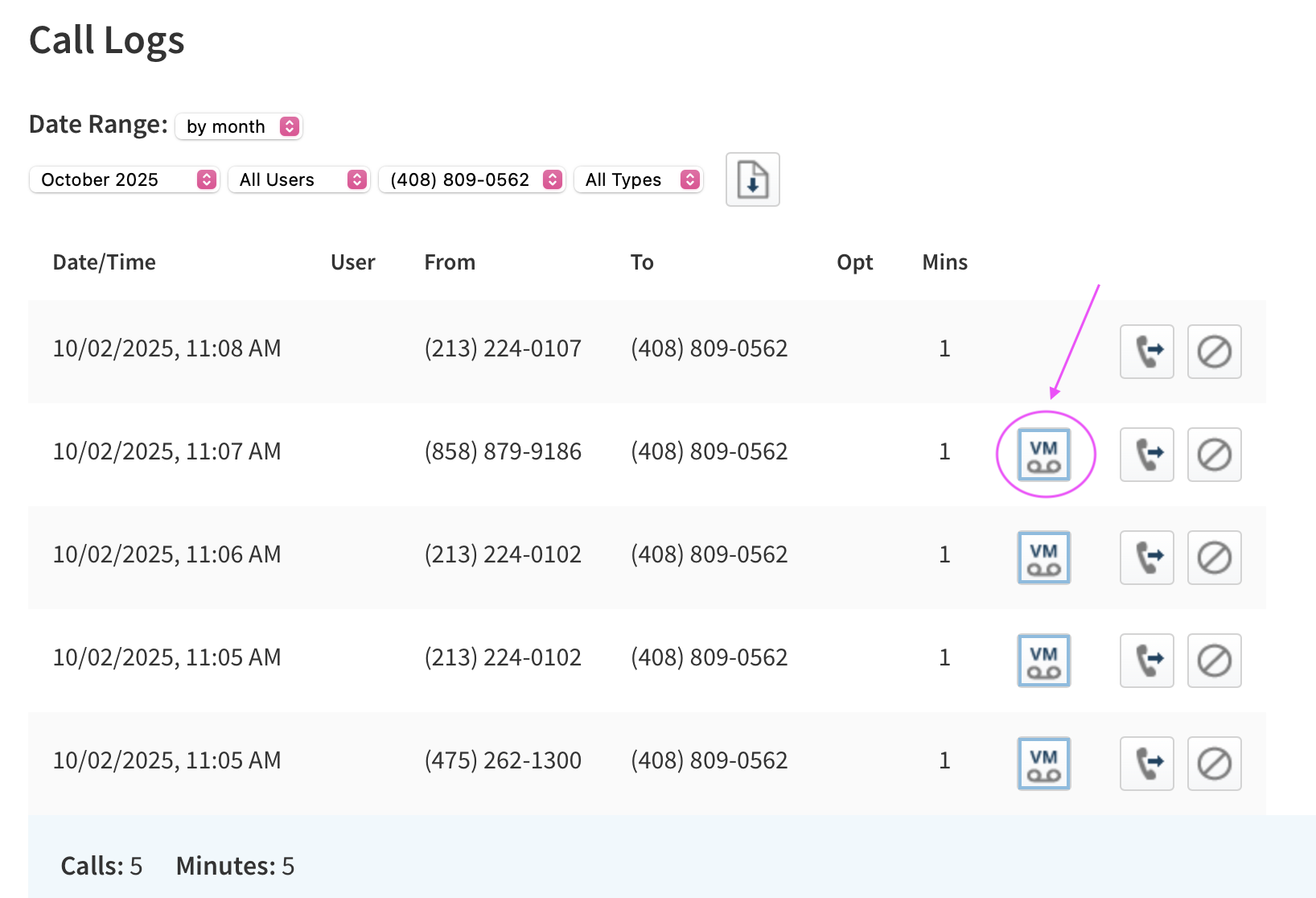The width and height of the screenshot is (1316, 898).
Task: Block caller (213) 224-0107
Action: coord(1214,352)
